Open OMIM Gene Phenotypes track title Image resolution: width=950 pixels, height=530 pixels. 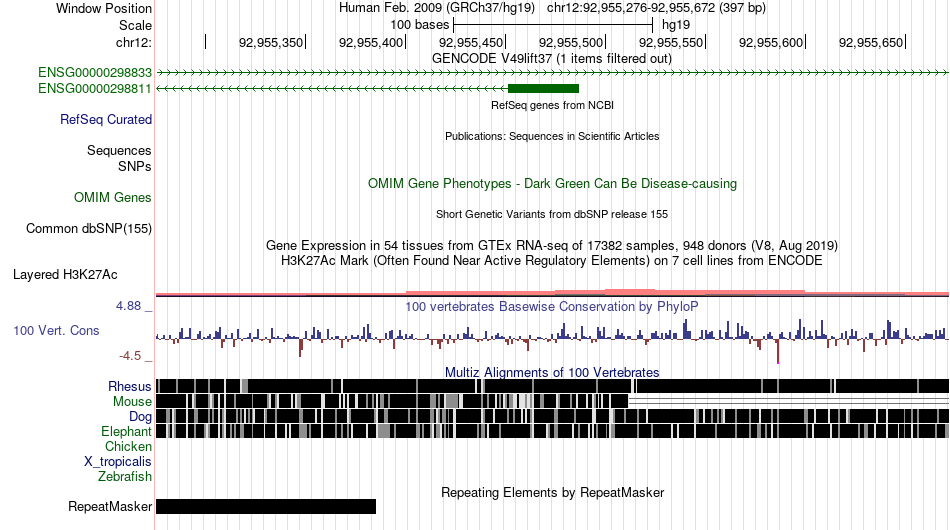(x=553, y=184)
